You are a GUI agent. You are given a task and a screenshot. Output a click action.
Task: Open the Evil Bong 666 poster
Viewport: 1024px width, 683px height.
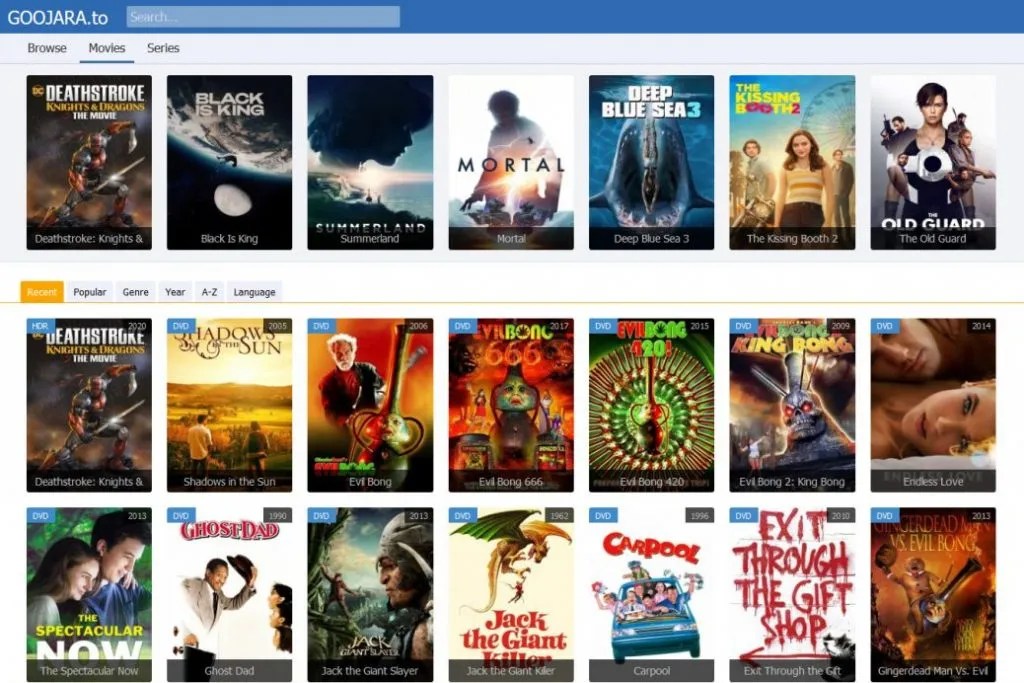[511, 405]
